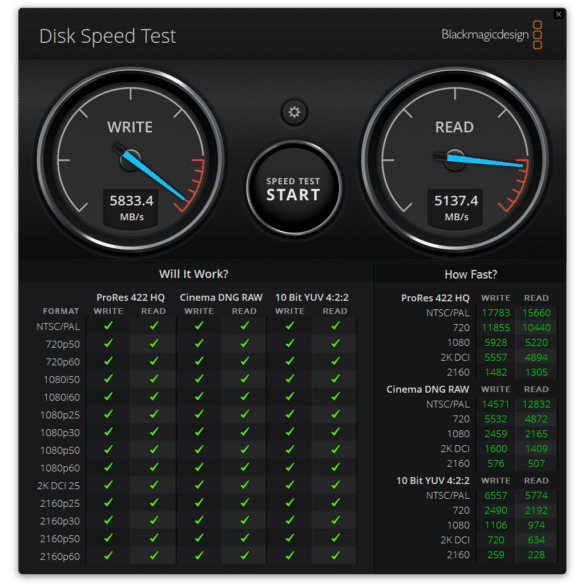Click ProRes 720 write value 11855

[496, 328]
